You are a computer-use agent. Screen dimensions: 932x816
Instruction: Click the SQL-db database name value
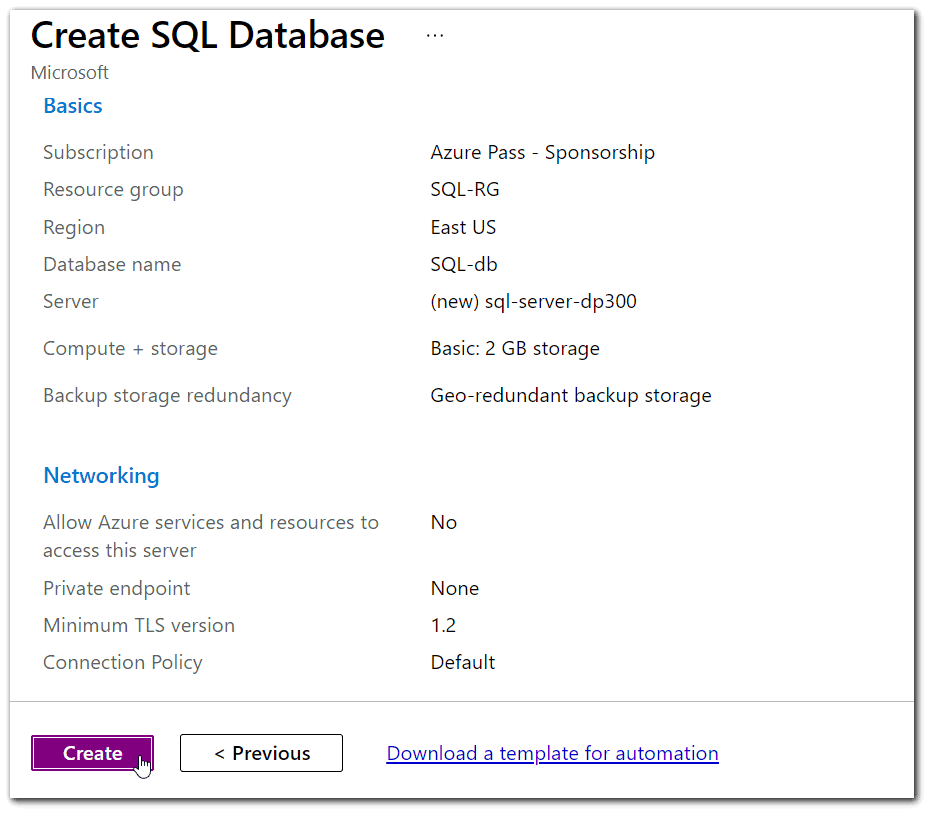463,265
